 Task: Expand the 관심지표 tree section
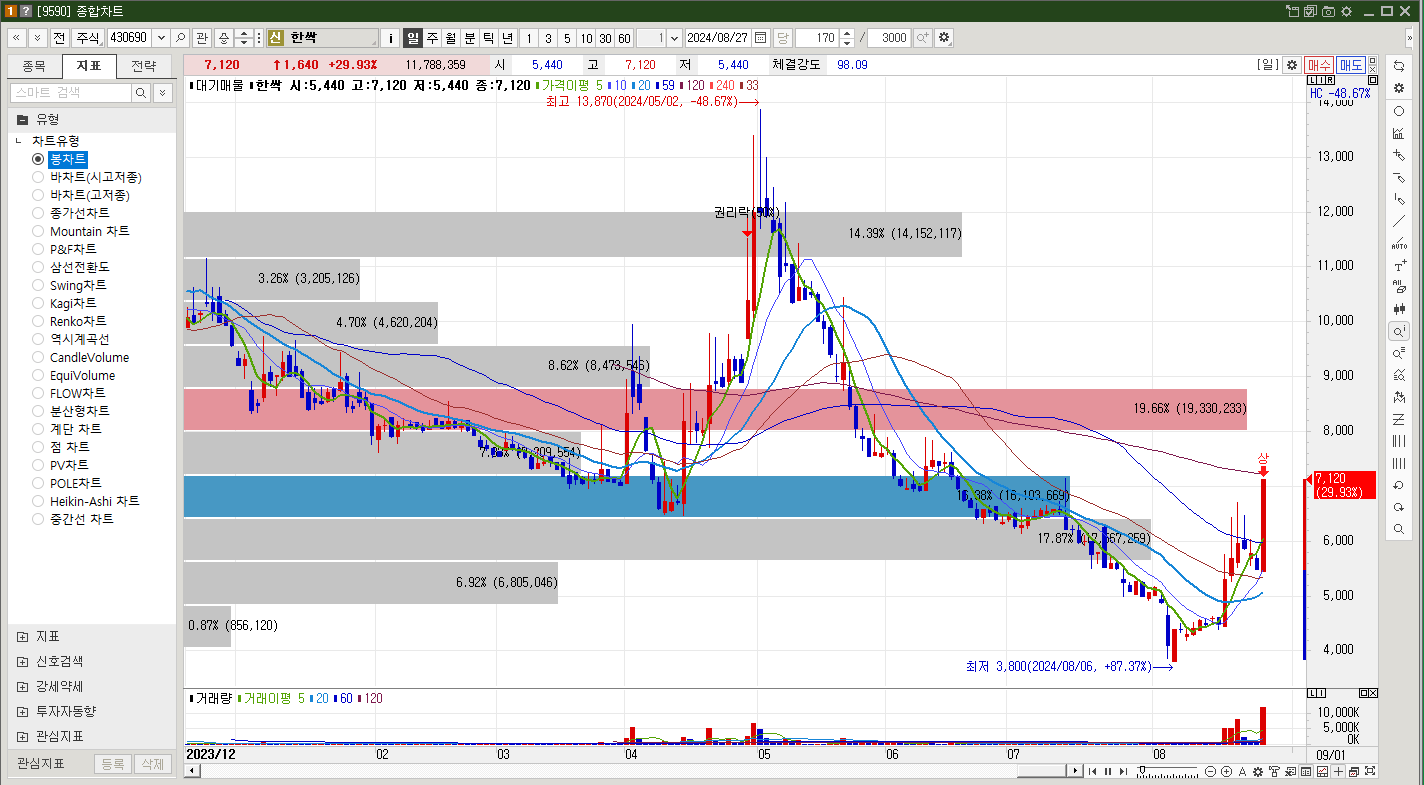(x=22, y=736)
